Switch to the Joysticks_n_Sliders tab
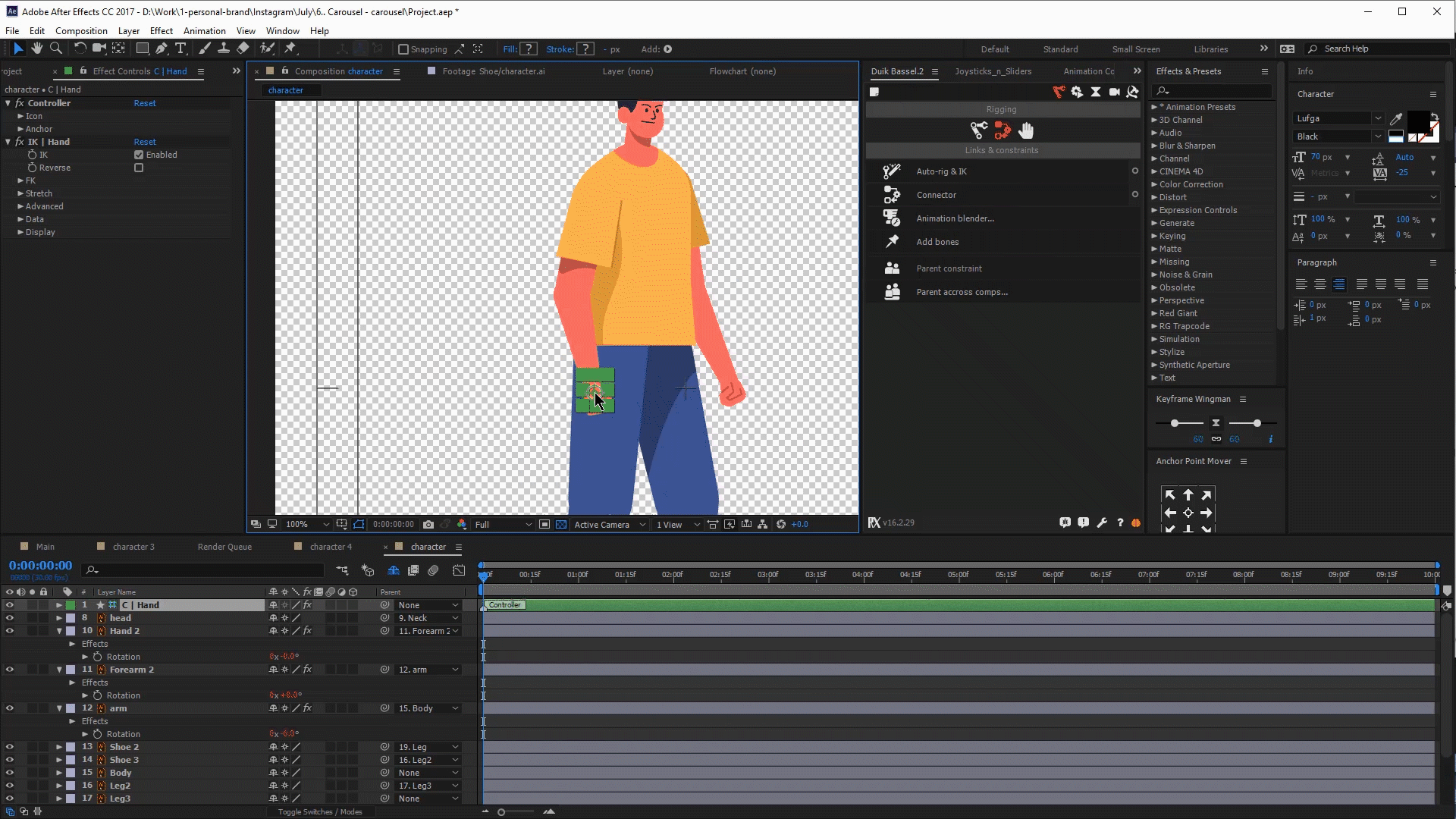Image resolution: width=1456 pixels, height=819 pixels. coord(993,71)
